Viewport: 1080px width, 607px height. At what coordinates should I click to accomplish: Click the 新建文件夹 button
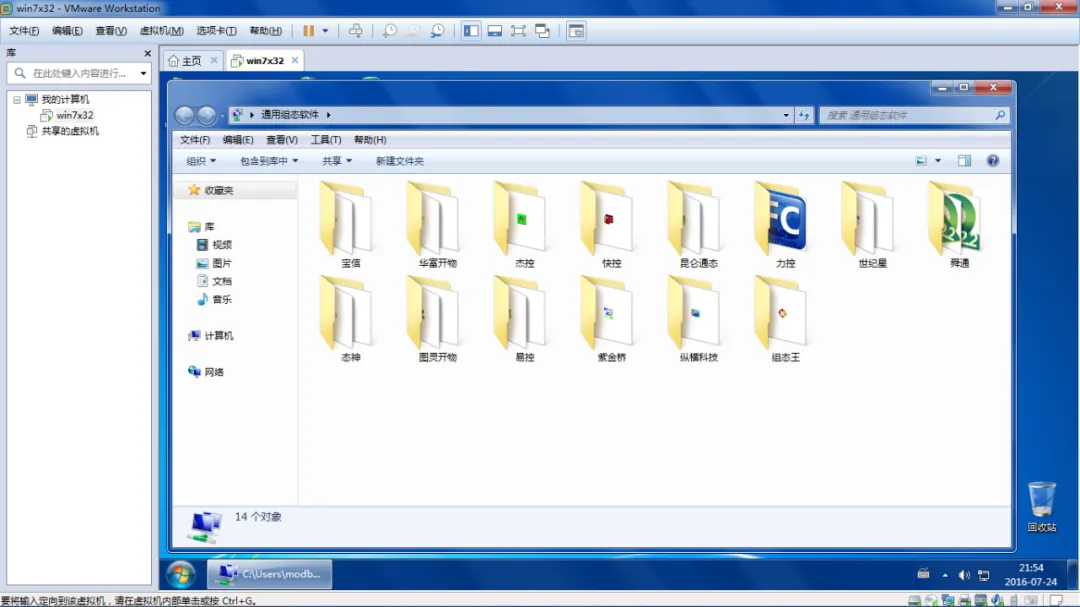pos(399,161)
